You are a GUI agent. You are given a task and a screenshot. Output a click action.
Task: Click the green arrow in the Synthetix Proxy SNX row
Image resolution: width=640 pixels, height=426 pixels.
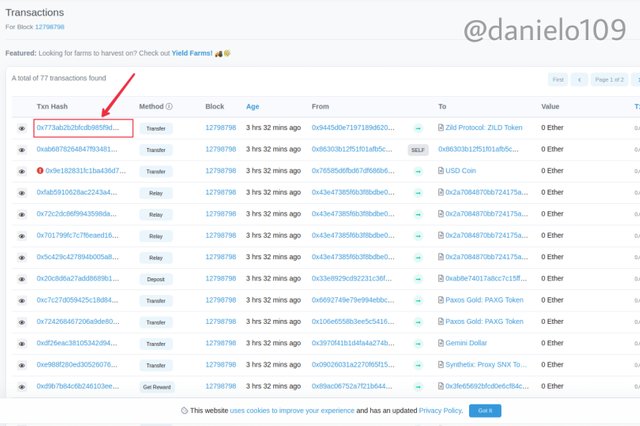[418, 365]
